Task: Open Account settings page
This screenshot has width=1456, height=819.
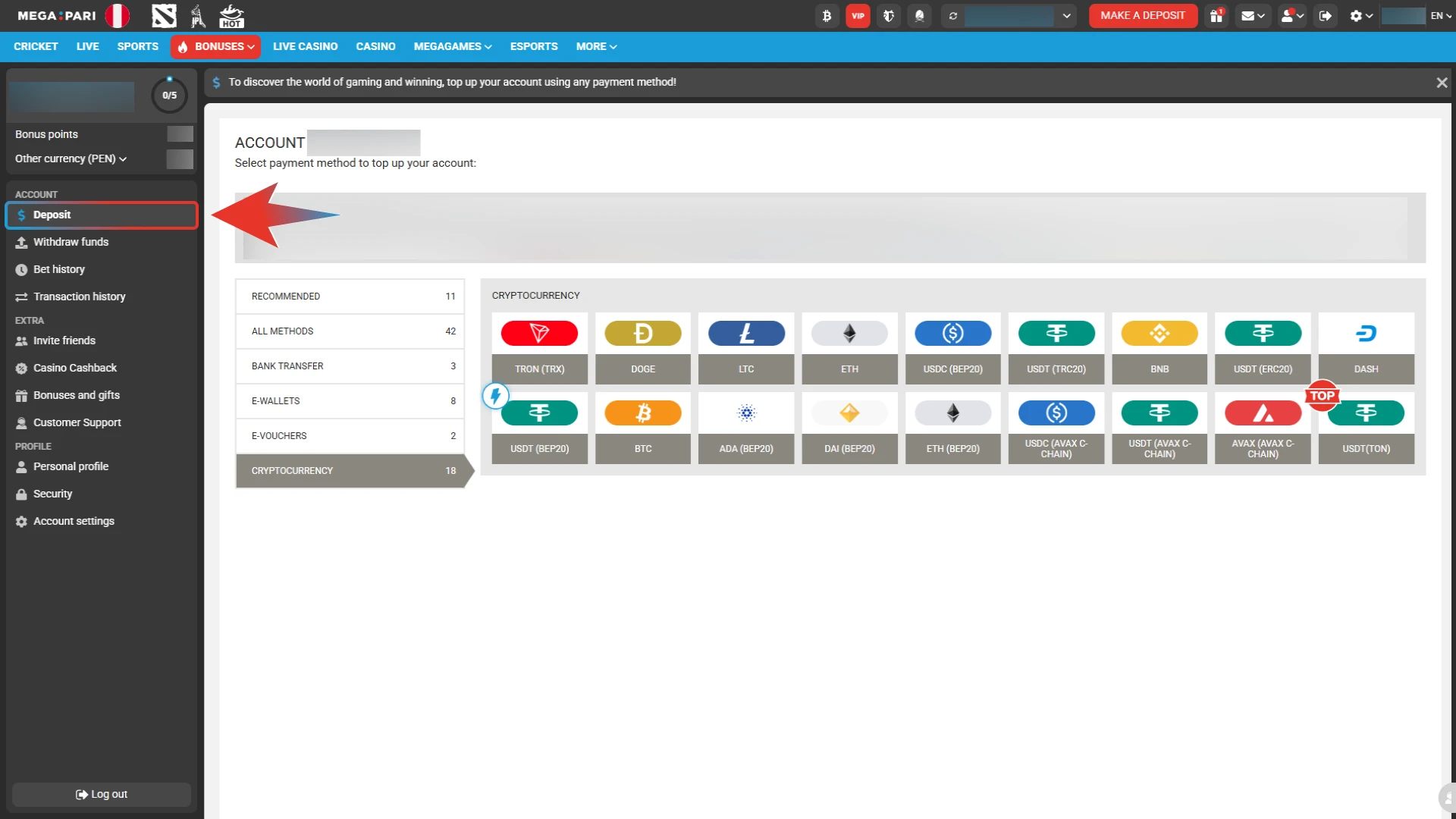Action: (x=101, y=521)
